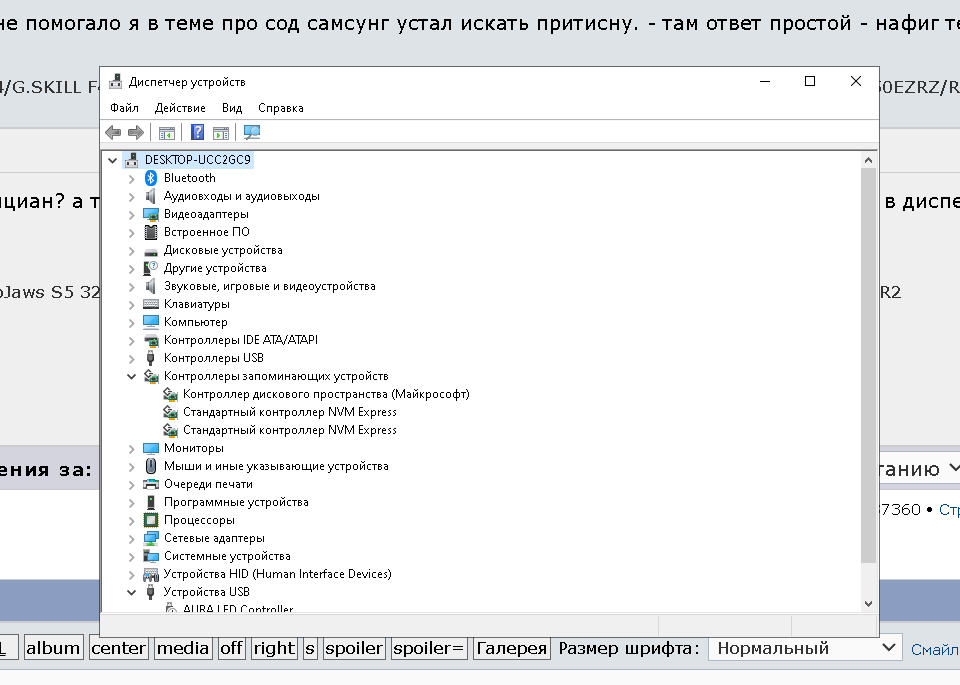Open the Вид menu
The height and width of the screenshot is (685, 960).
point(232,108)
